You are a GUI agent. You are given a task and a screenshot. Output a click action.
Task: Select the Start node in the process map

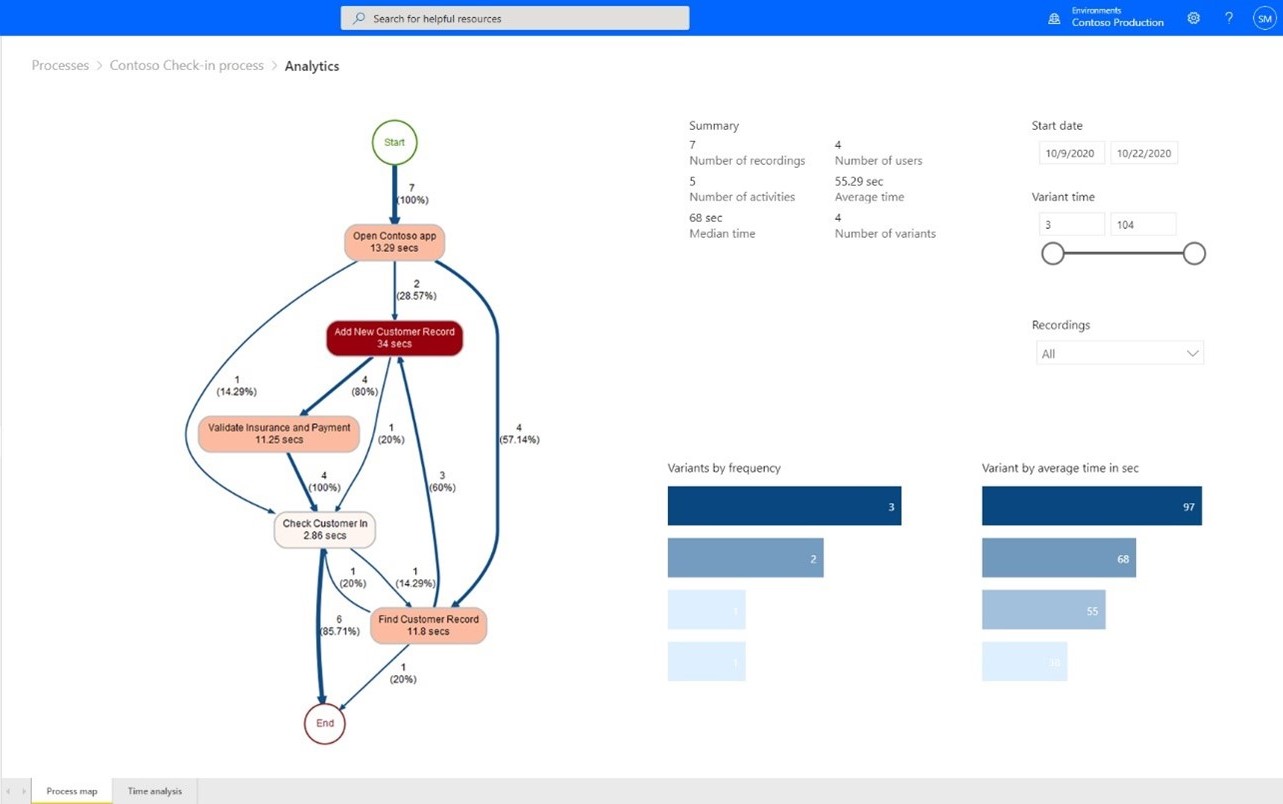[x=394, y=142]
